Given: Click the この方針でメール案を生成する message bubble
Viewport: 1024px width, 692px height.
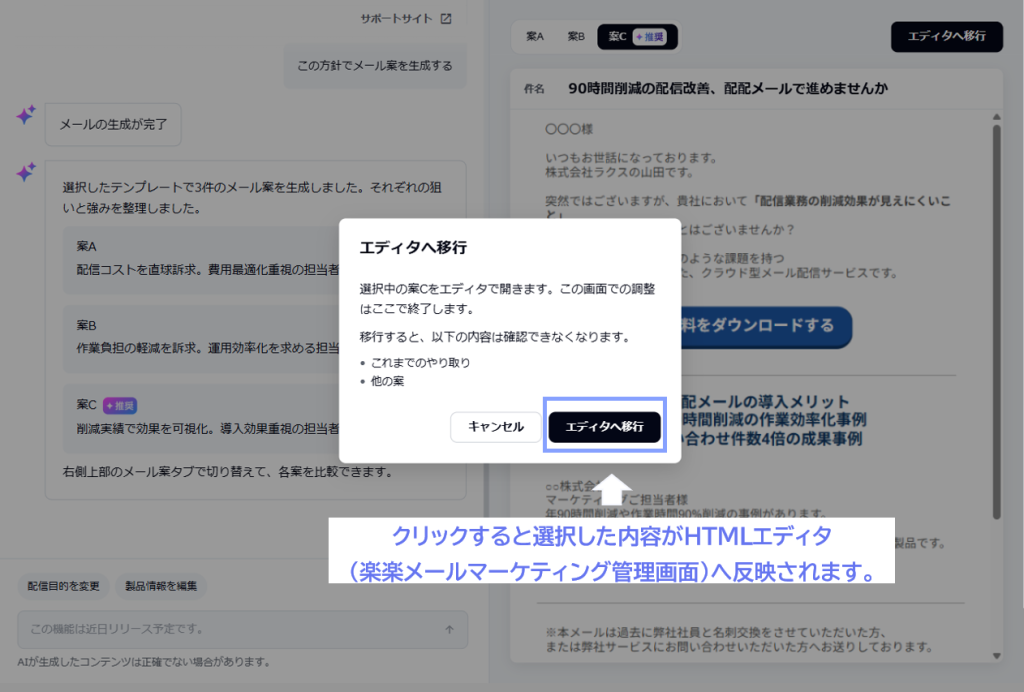Looking at the screenshot, I should point(375,66).
